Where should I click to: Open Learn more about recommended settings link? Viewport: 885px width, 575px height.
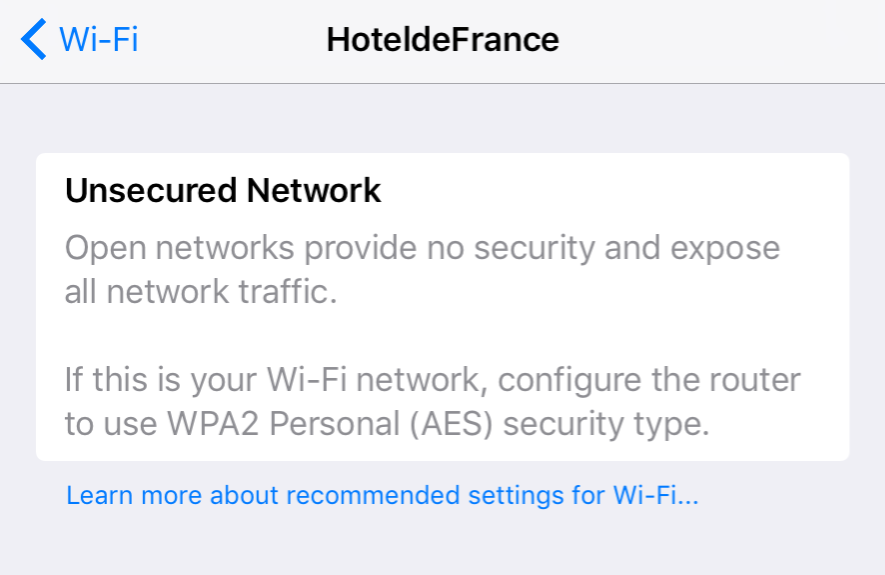pos(382,495)
